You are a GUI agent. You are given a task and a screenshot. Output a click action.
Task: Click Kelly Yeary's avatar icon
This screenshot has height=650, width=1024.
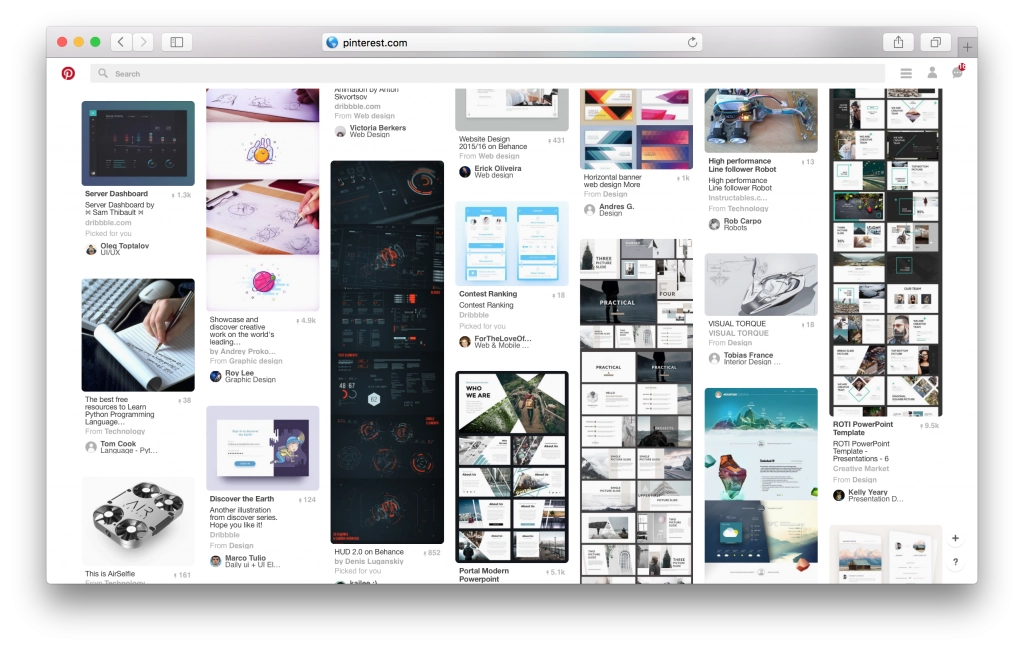point(839,495)
